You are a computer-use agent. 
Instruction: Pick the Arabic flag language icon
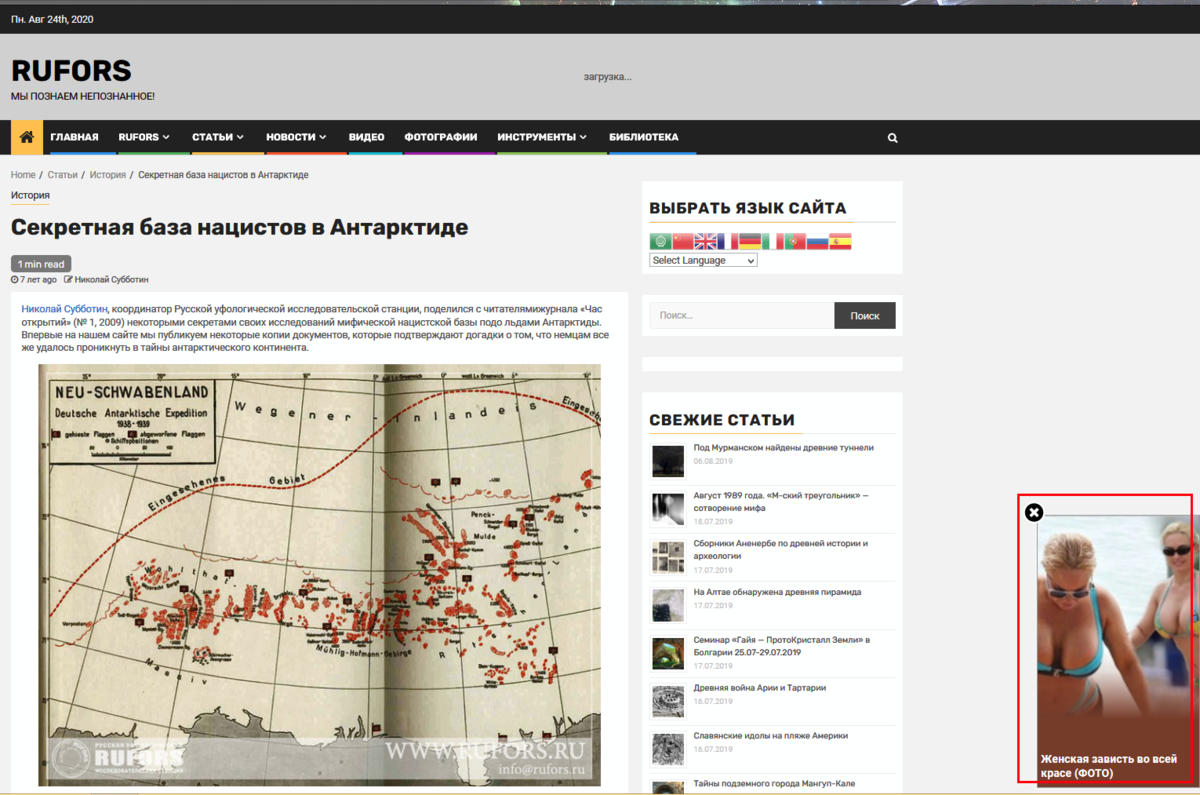click(x=660, y=241)
